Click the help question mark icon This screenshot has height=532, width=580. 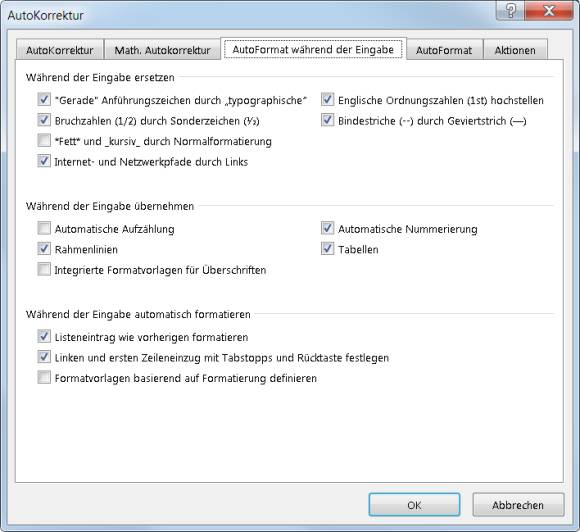[x=510, y=11]
